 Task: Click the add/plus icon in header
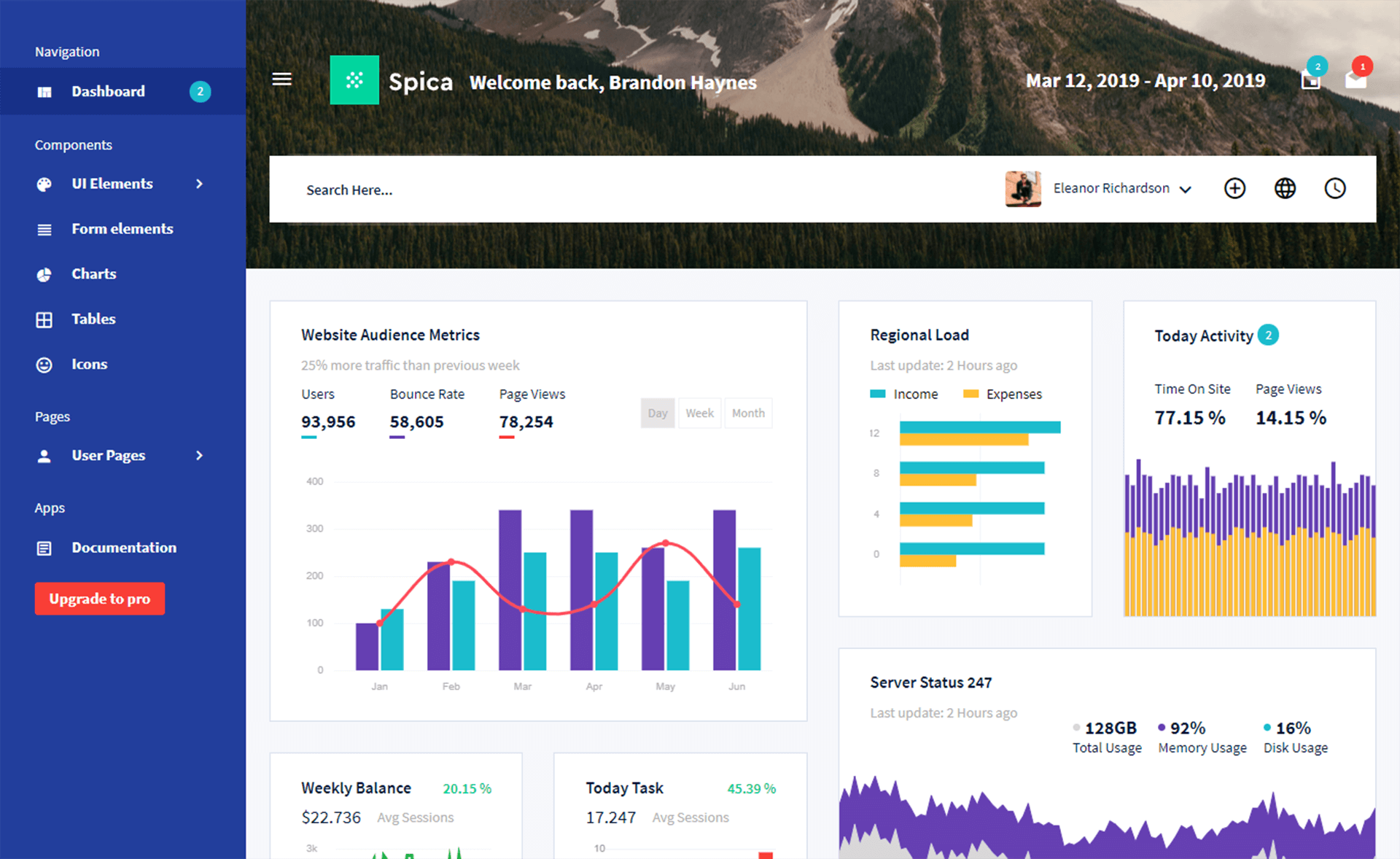(x=1234, y=188)
